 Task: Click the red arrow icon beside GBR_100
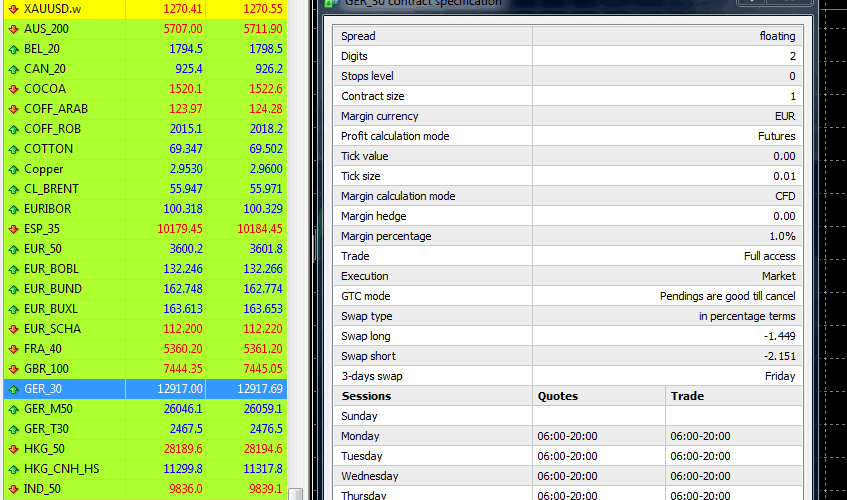coord(14,369)
